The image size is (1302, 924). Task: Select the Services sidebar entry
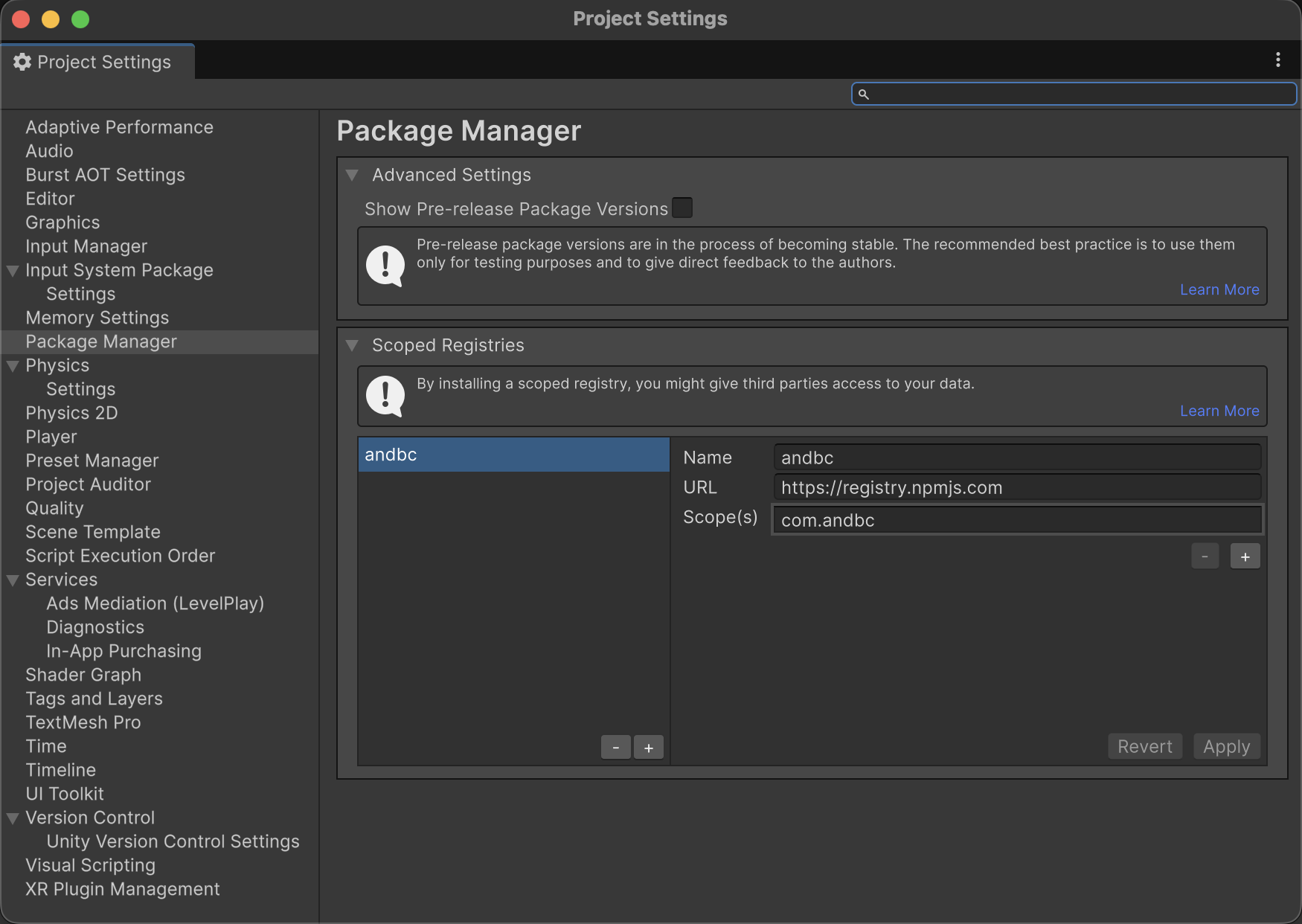[x=61, y=580]
